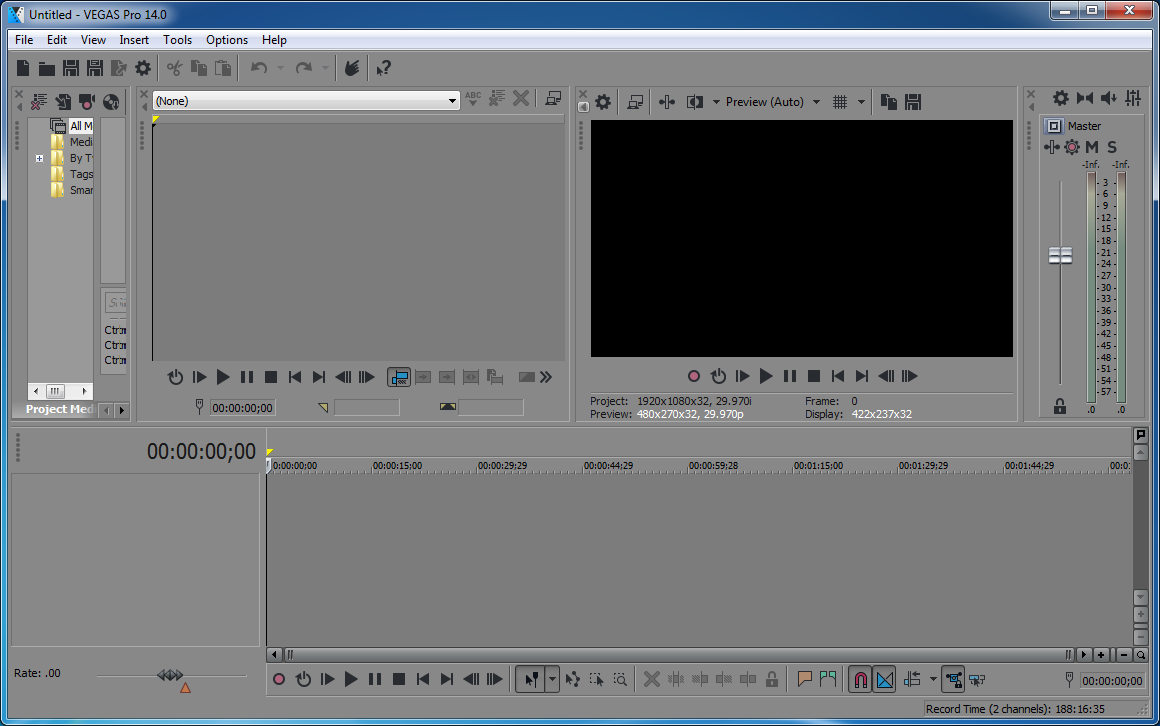Open edit tool selection dropdown arrow
Viewport: 1160px width, 726px height.
click(x=552, y=679)
